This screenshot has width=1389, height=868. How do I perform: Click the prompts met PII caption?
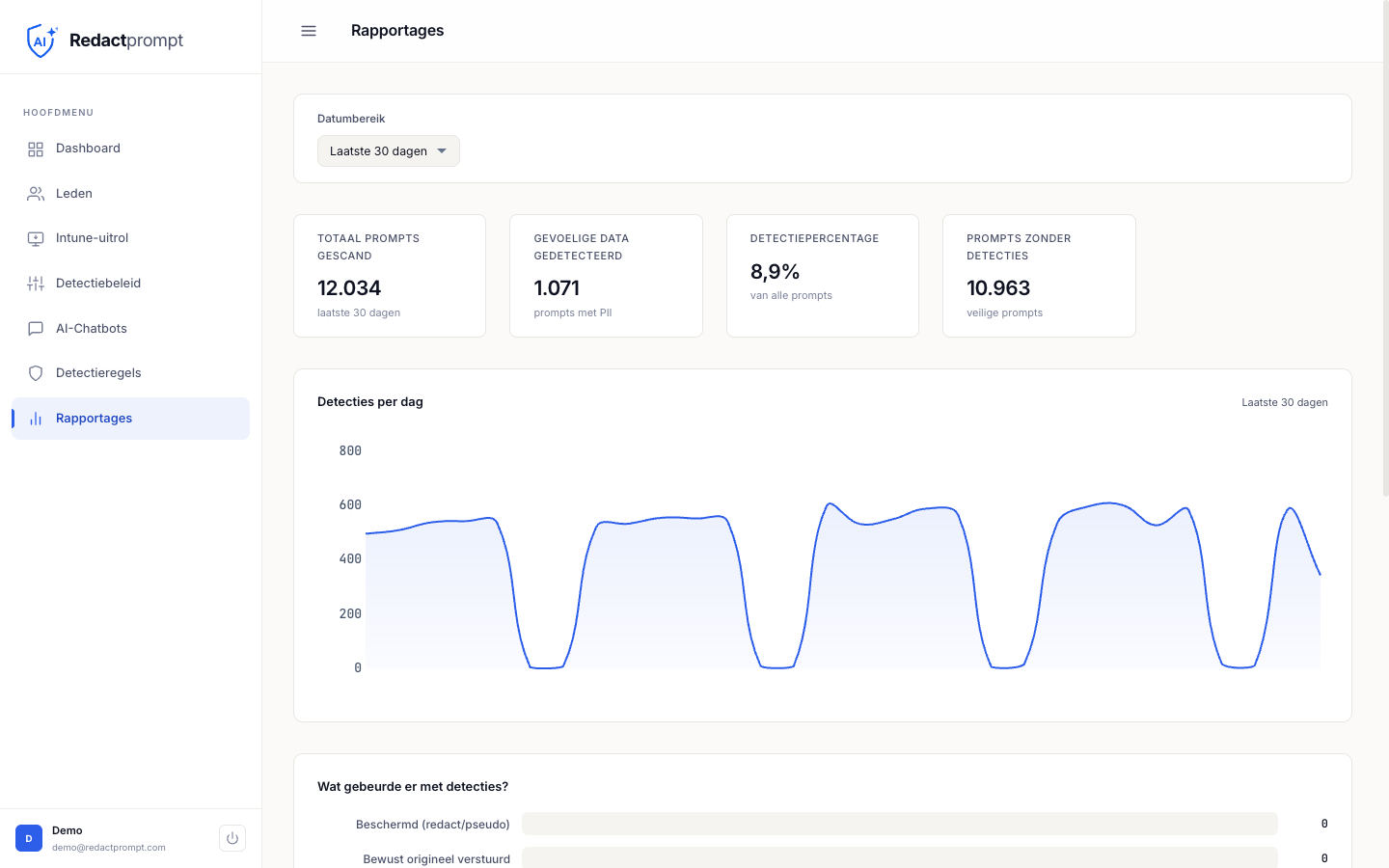(x=573, y=313)
